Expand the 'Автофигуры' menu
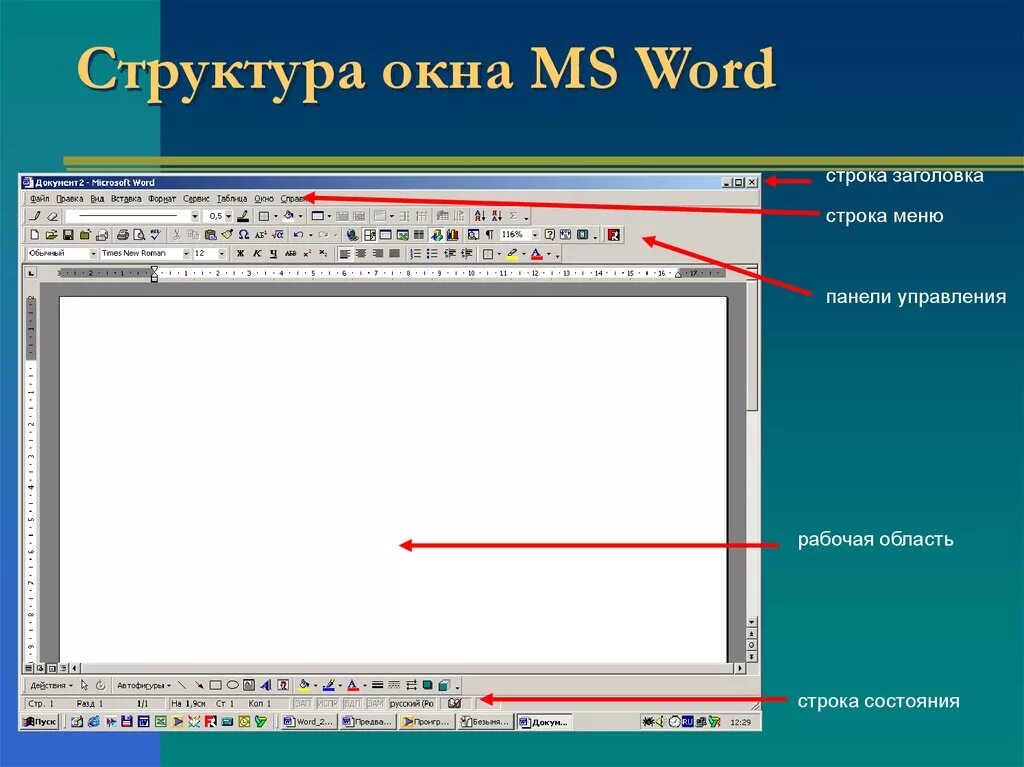The height and width of the screenshot is (767, 1024). click(x=144, y=685)
